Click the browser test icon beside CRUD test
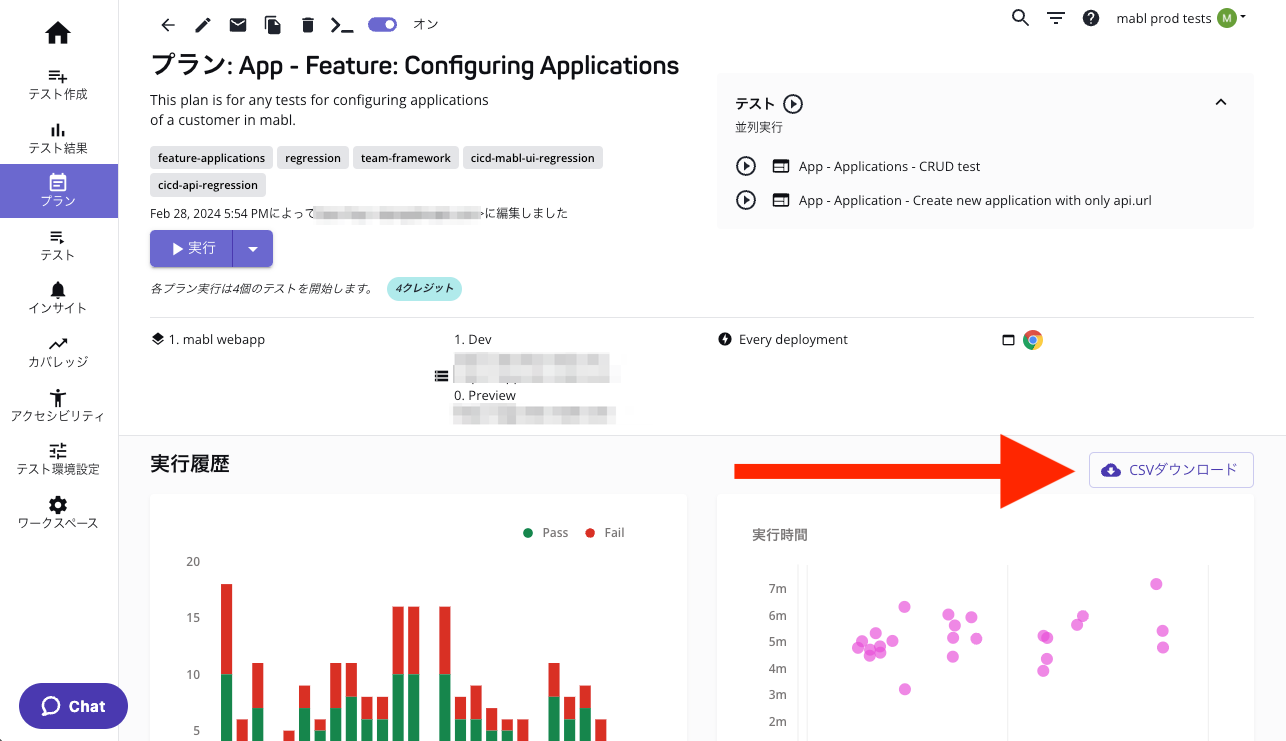The height and width of the screenshot is (741, 1286). pyautogui.click(x=781, y=167)
